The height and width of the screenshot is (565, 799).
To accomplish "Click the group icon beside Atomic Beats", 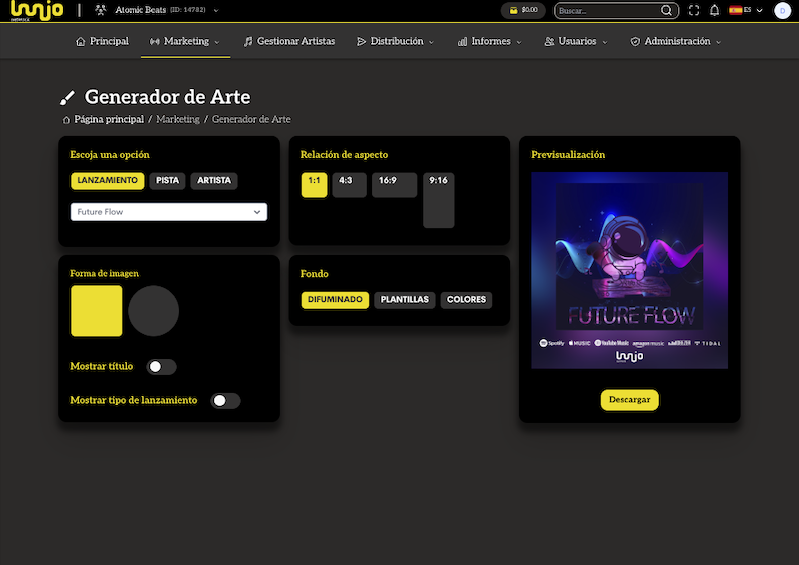I will point(101,10).
